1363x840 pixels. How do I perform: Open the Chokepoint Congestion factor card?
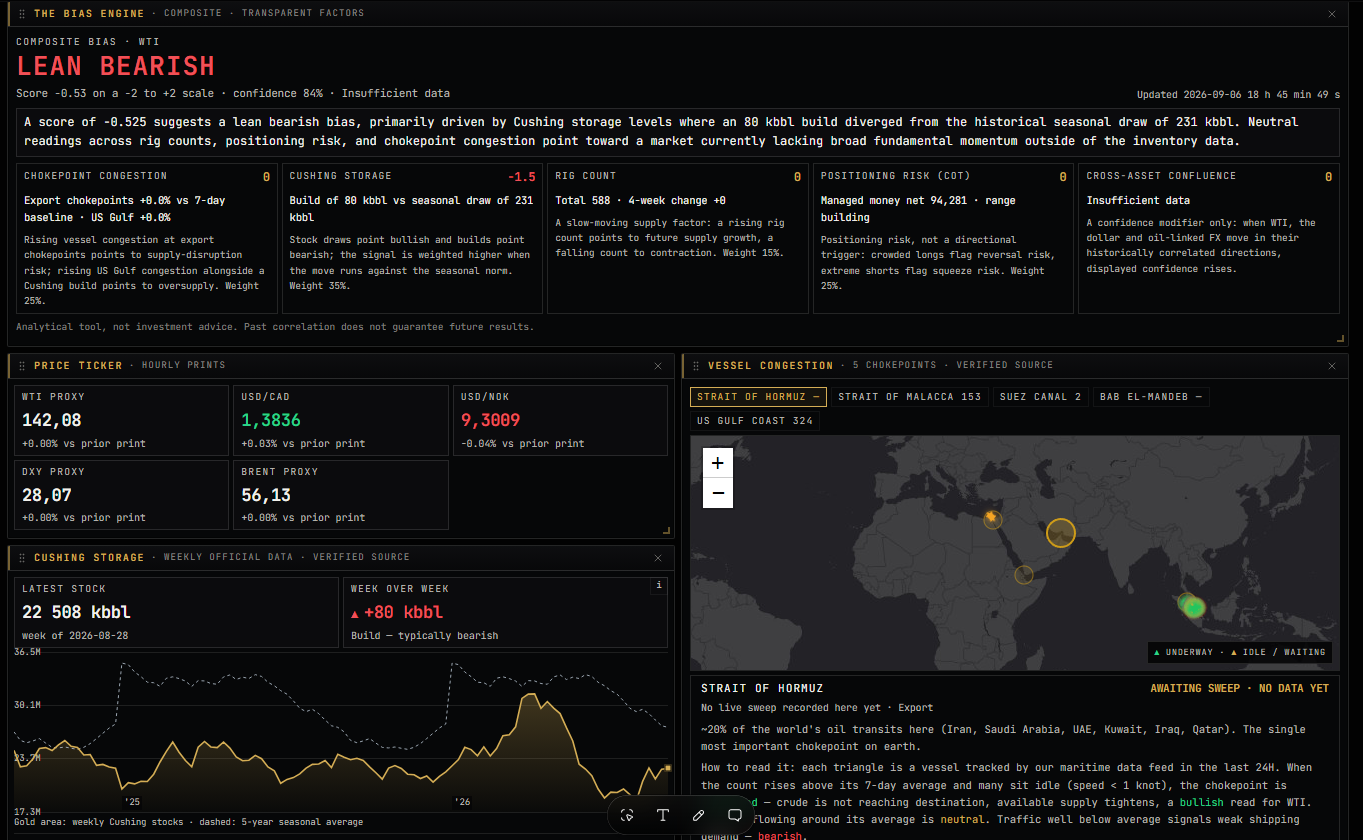point(147,239)
